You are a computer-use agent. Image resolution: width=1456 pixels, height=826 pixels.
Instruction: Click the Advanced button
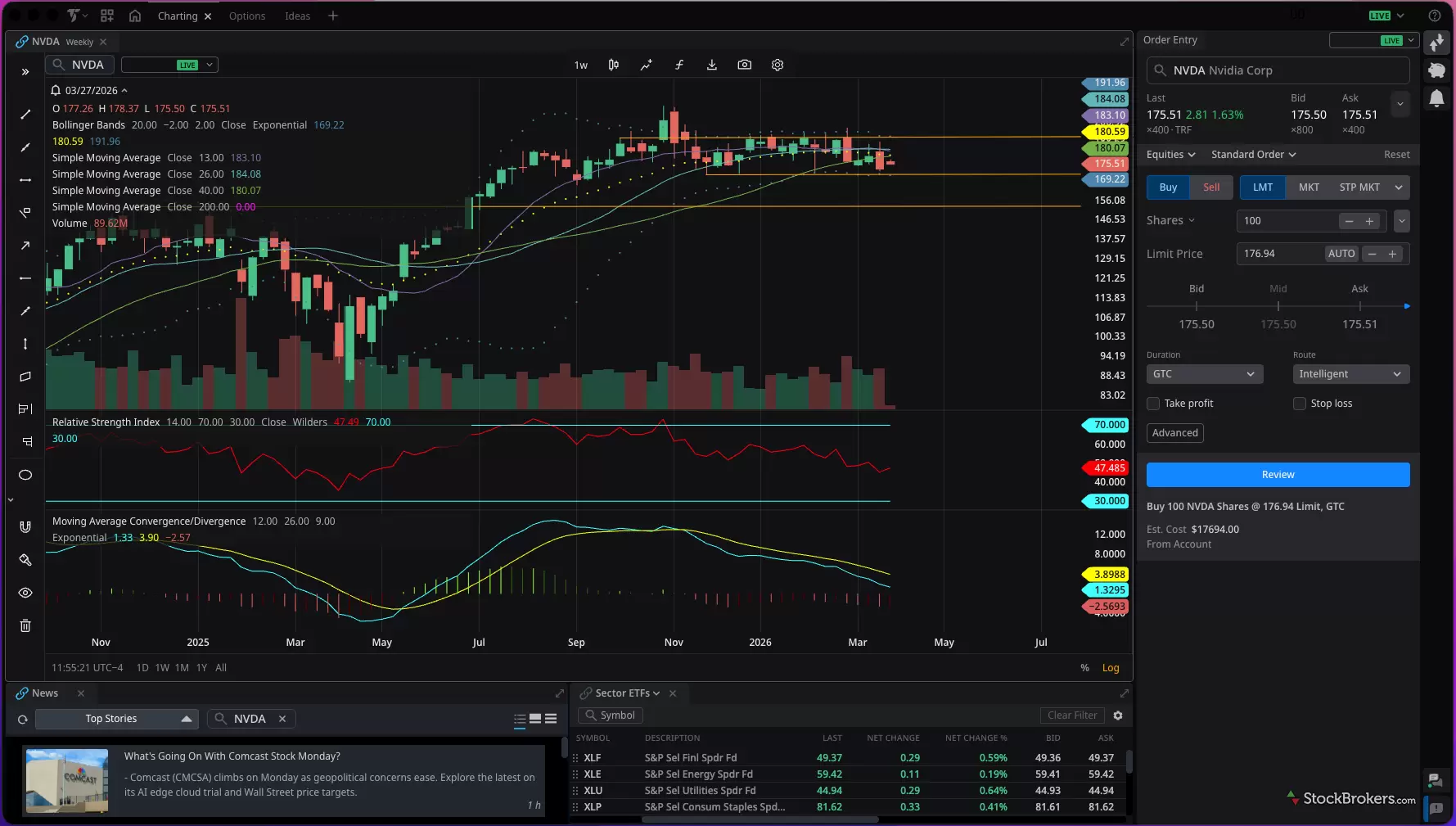[1174, 433]
